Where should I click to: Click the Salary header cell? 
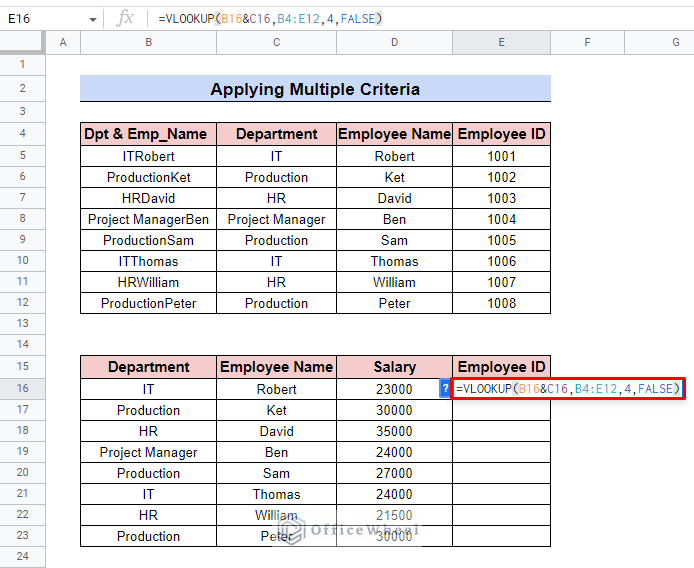pos(394,367)
